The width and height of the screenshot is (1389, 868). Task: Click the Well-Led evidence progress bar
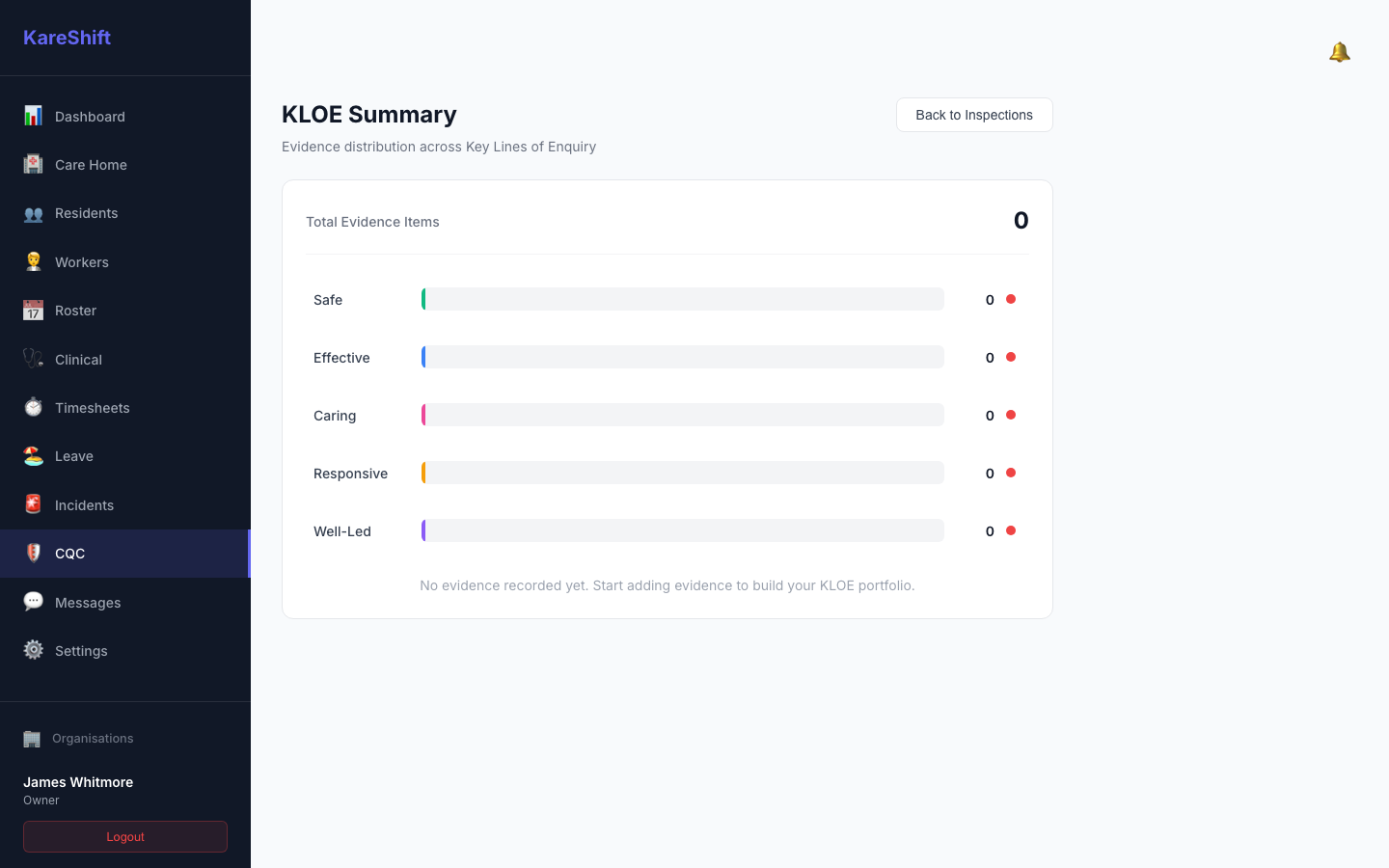[683, 530]
